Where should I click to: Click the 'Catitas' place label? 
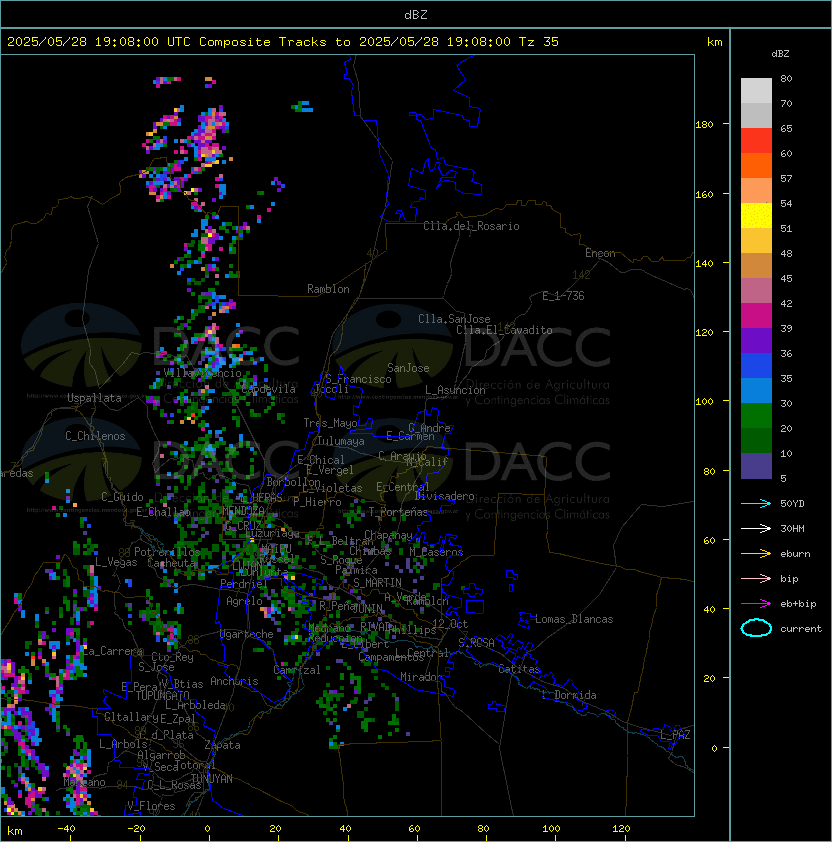[x=519, y=669]
